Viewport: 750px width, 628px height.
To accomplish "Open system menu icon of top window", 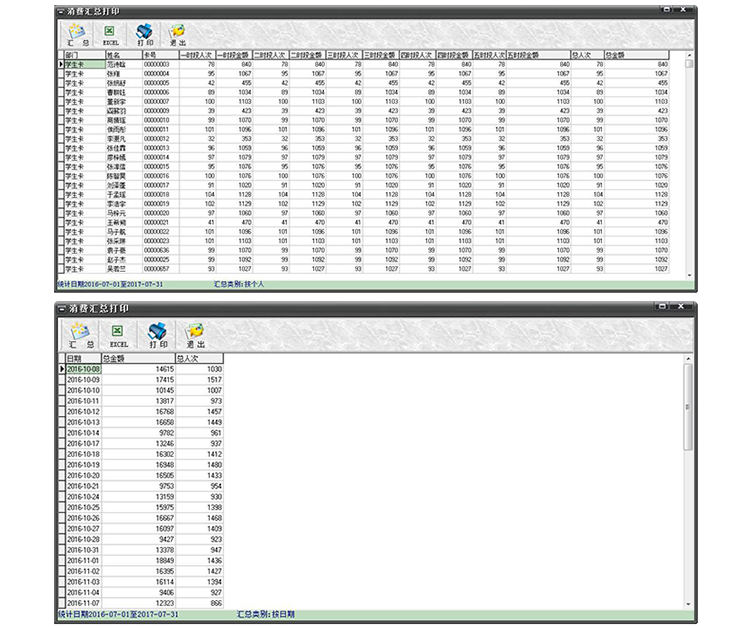I will click(61, 11).
